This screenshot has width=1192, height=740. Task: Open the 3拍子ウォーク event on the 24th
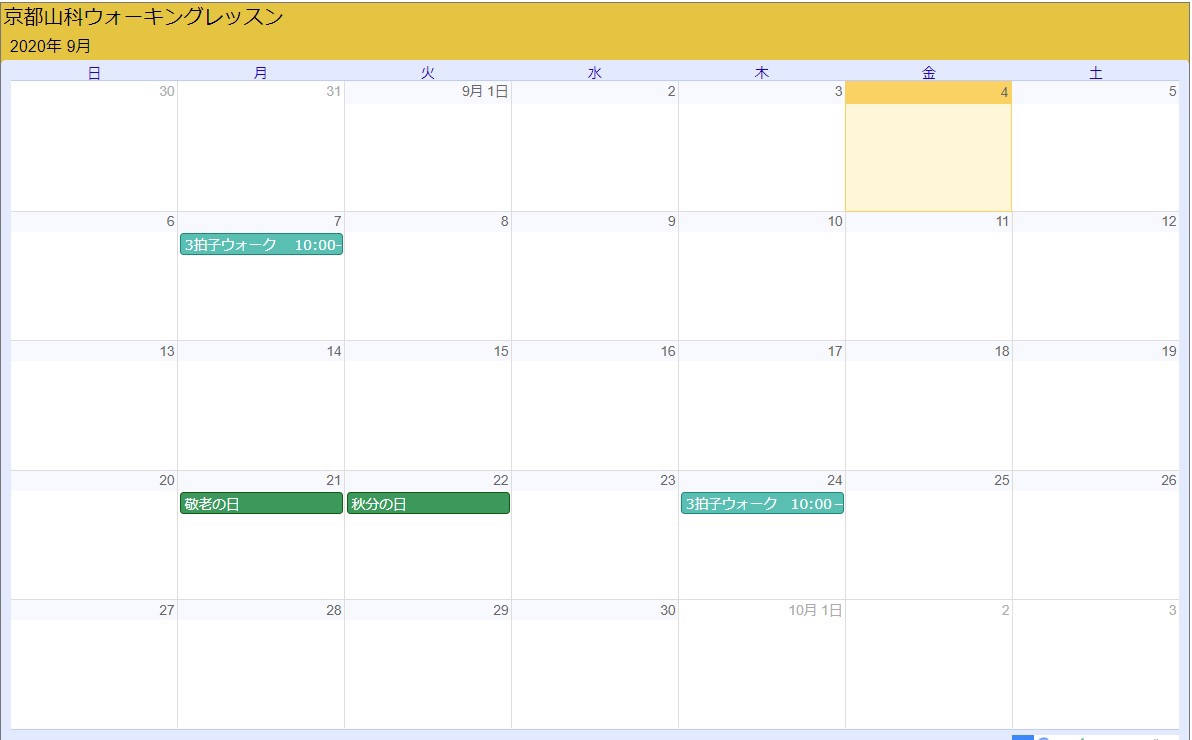click(x=762, y=503)
